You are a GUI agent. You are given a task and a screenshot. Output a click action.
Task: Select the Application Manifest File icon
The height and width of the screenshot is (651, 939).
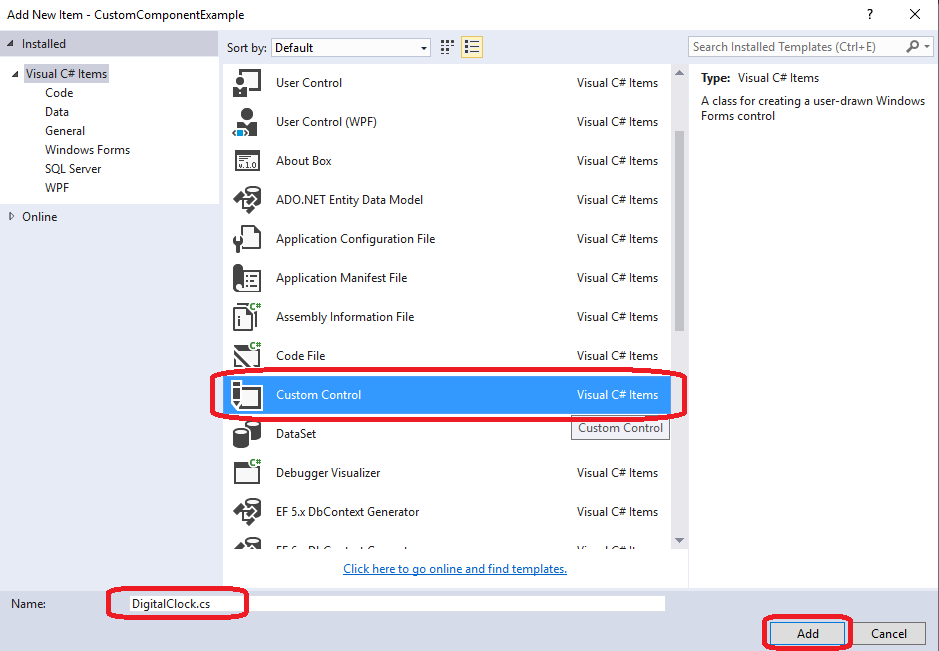(x=247, y=278)
